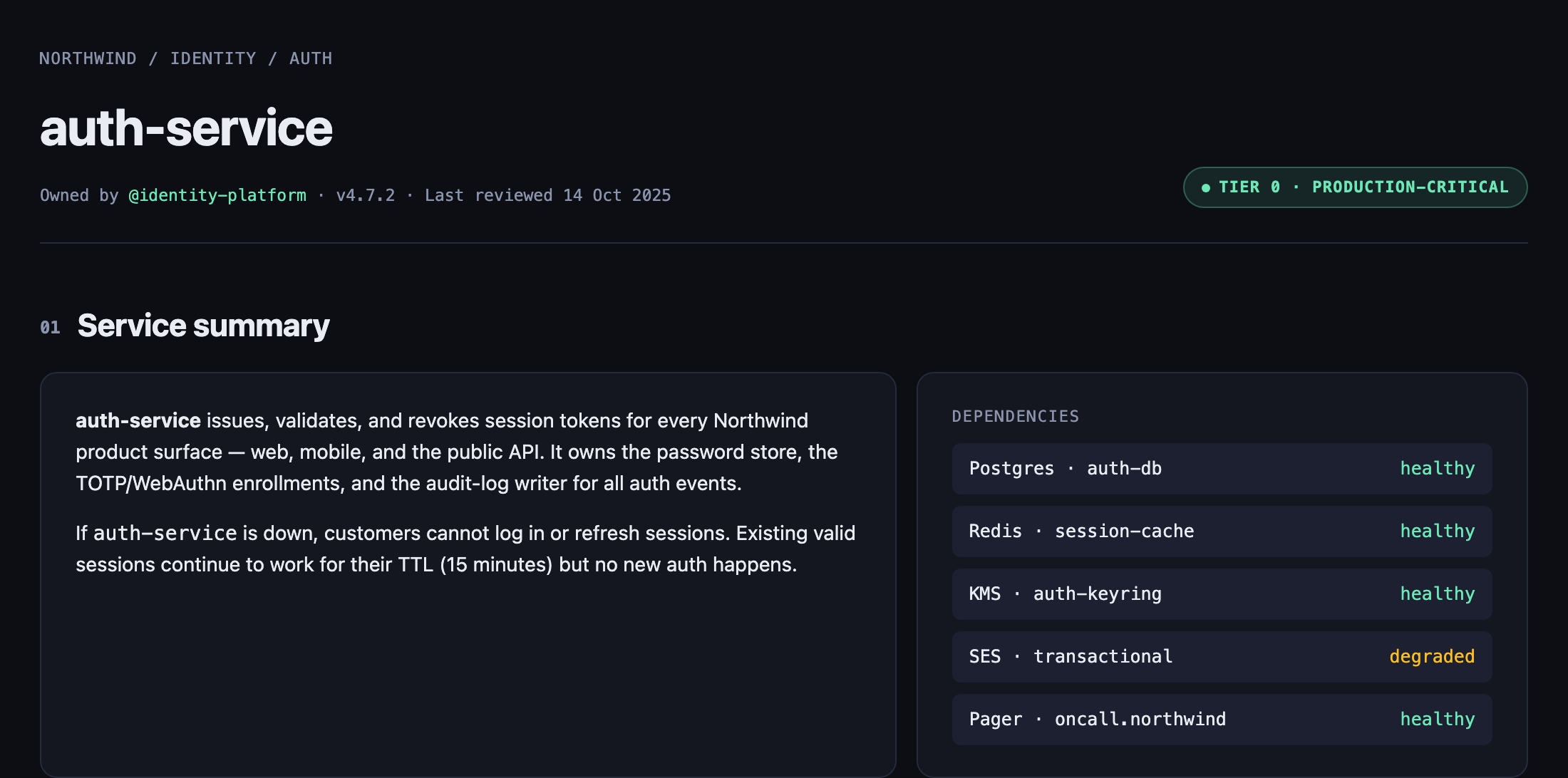Click the Last reviewed 14 Oct 2025 text
Image resolution: width=1568 pixels, height=778 pixels.
[x=547, y=195]
